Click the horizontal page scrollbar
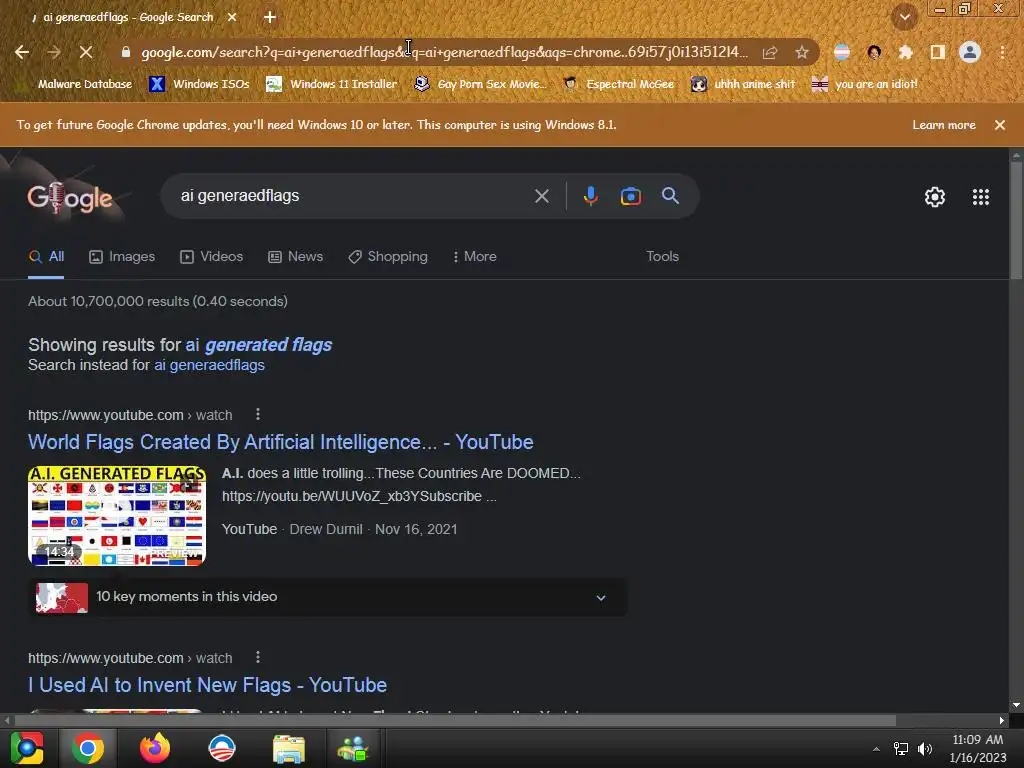 coord(455,720)
